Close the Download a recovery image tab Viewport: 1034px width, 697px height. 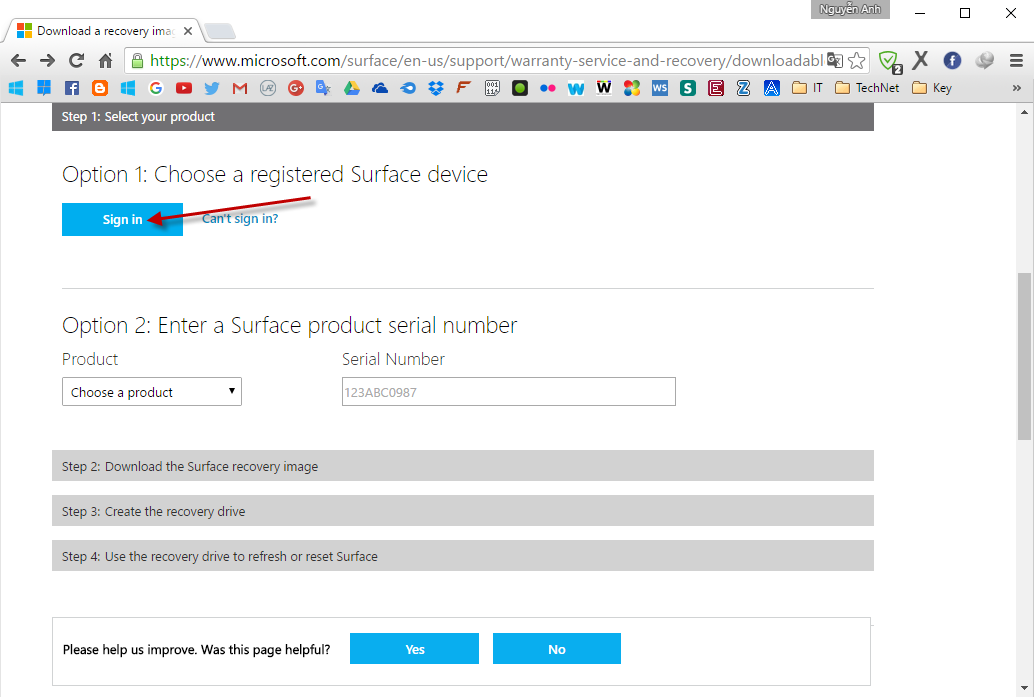click(x=188, y=31)
